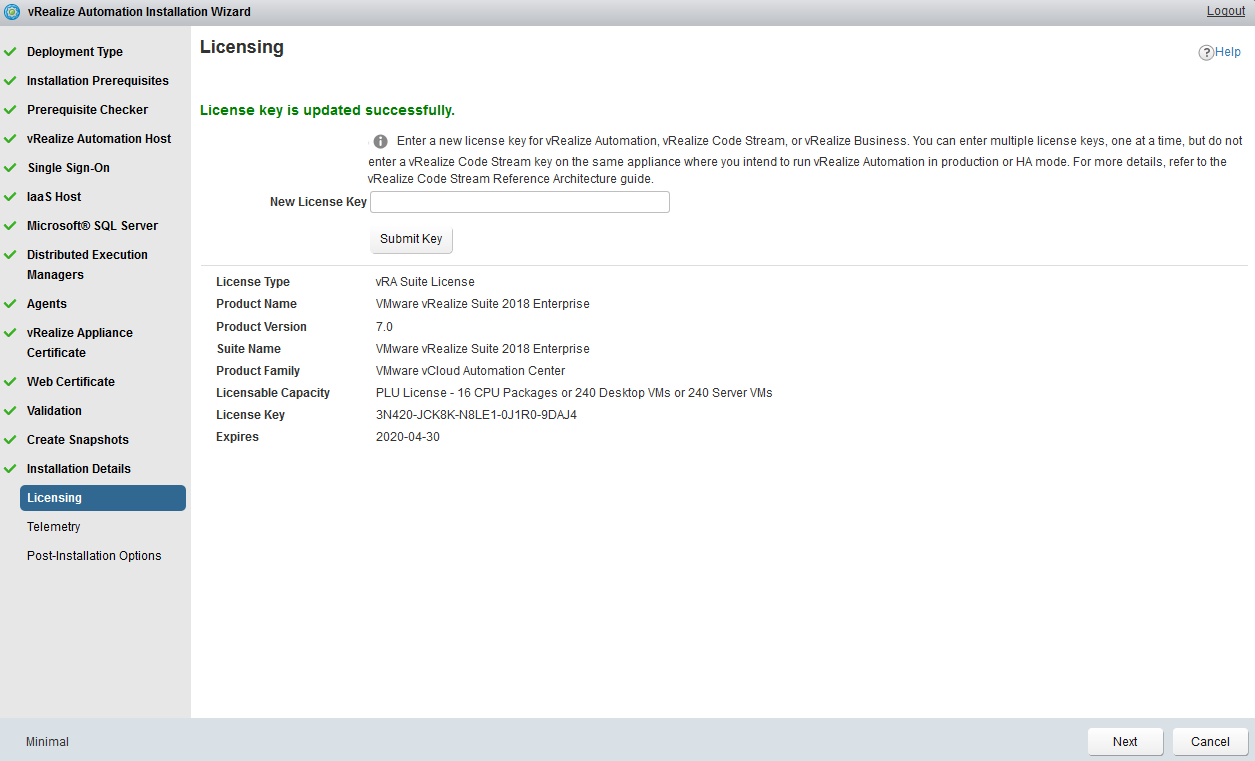Click the checkmark icon beside Agents
This screenshot has height=761, width=1255.
point(10,304)
